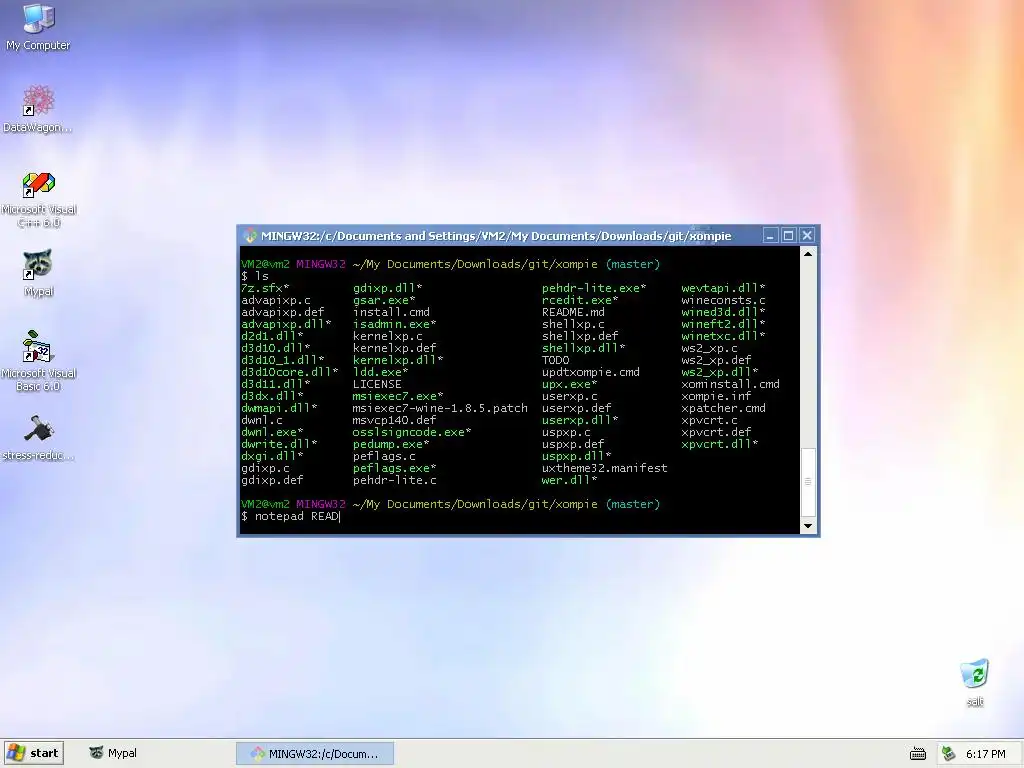
Task: Click on ws2_xp.dll* in the listing
Action: 720,372
